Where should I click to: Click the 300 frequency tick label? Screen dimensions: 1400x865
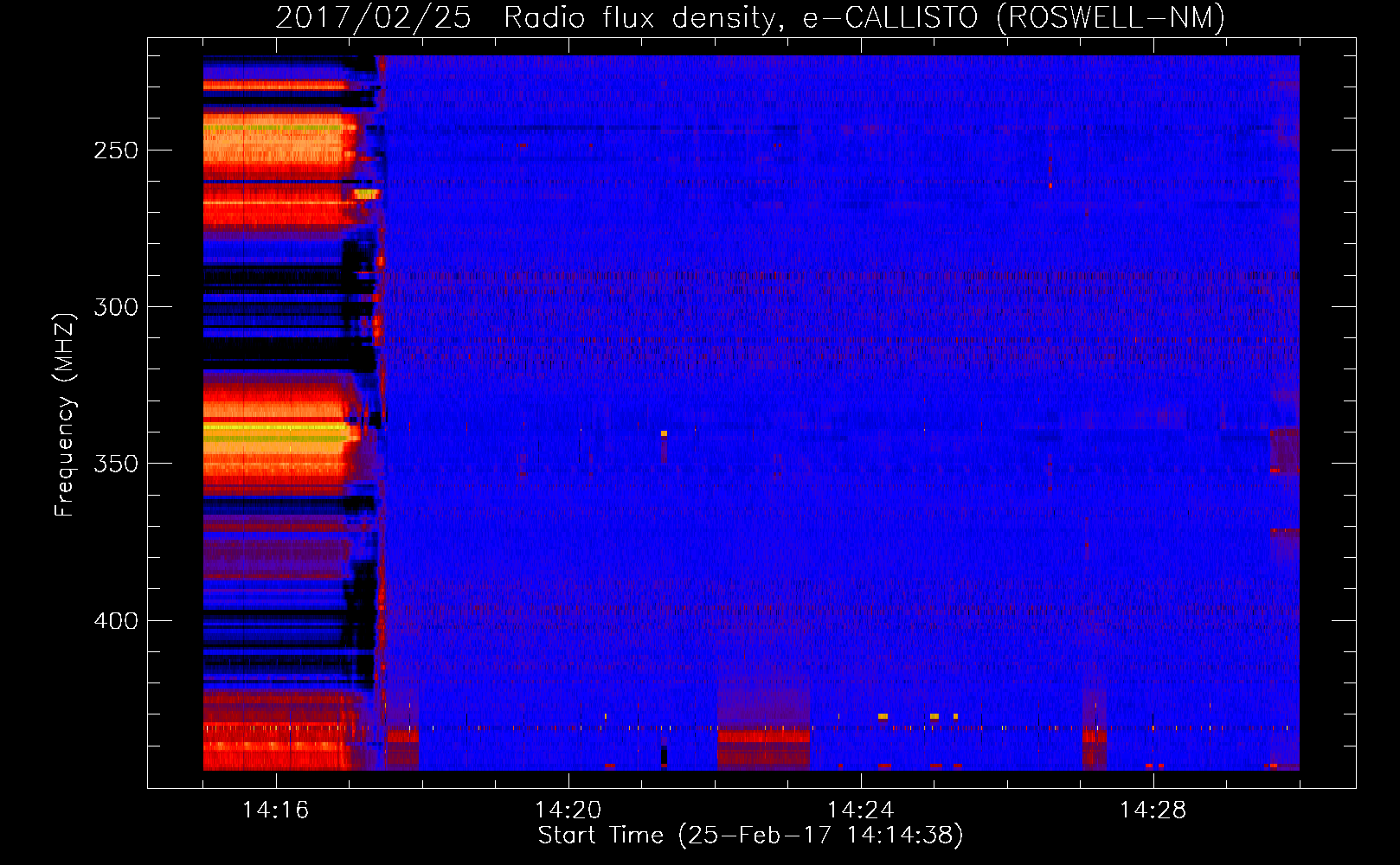[116, 307]
